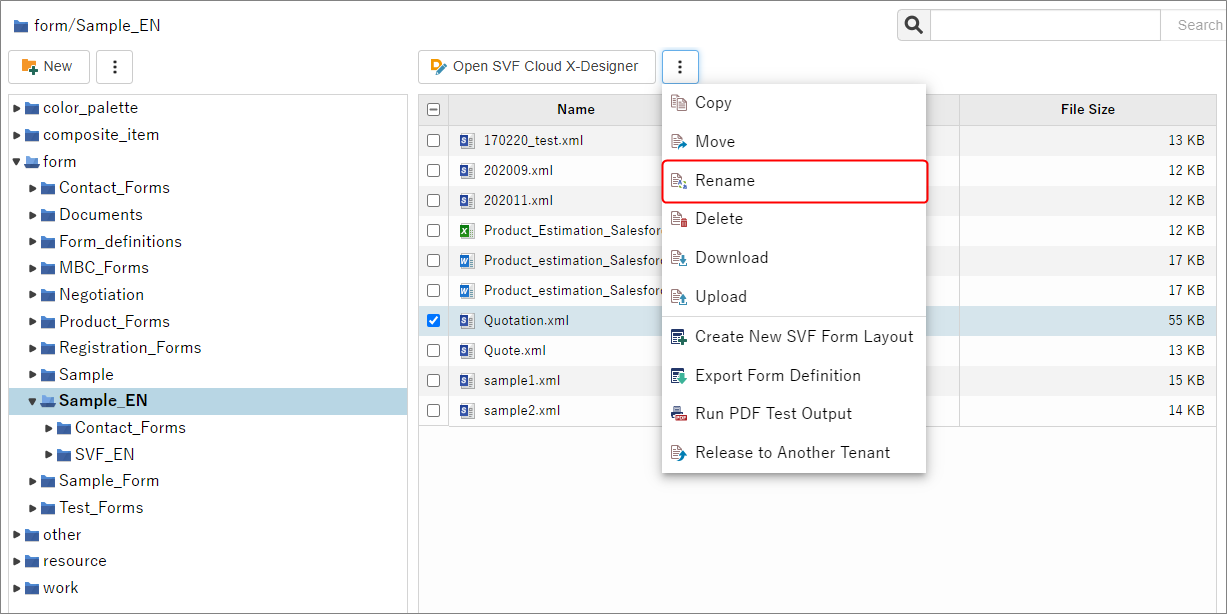Screen dimensions: 1227x614
Task: Click the Export Form Definition icon
Action: (x=679, y=376)
